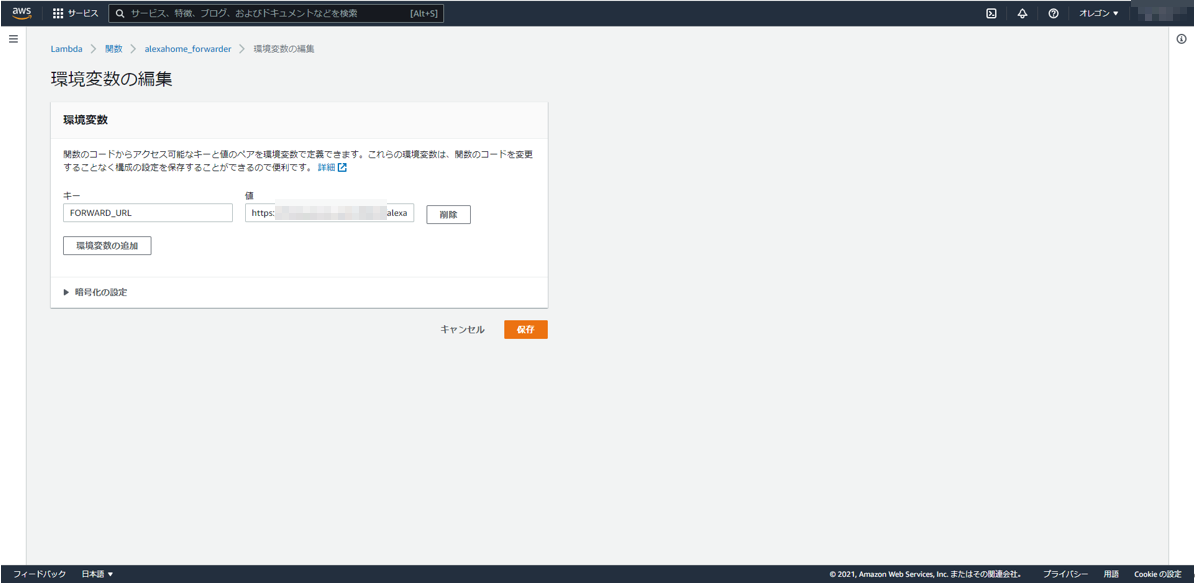
Task: Open the notifications bell
Action: (1023, 14)
